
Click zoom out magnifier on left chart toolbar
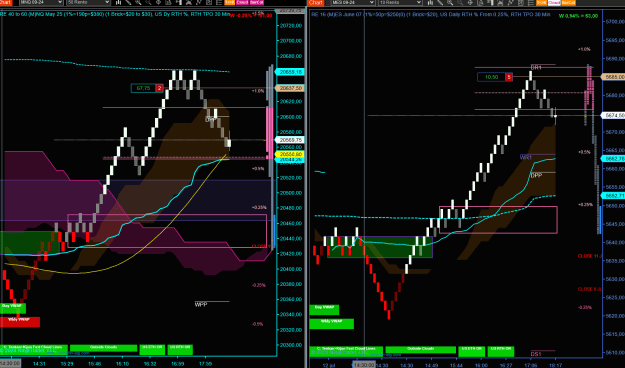click(148, 2)
